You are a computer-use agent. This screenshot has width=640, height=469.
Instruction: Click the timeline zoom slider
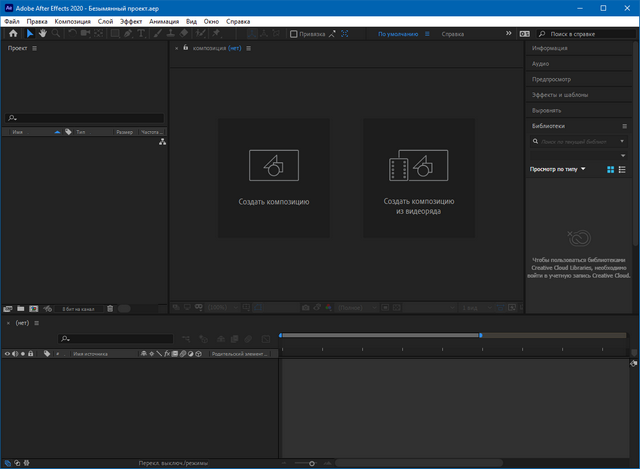click(312, 463)
